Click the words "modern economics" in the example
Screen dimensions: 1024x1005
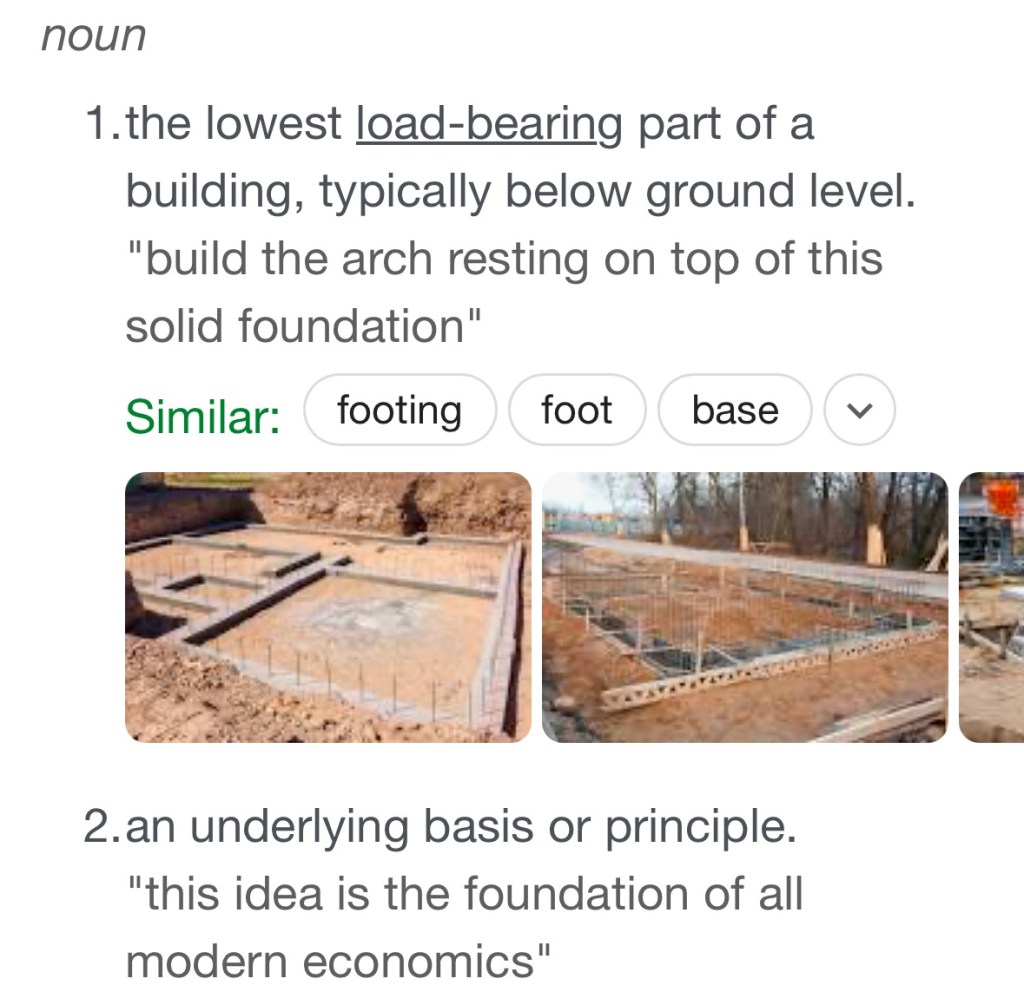pos(337,962)
